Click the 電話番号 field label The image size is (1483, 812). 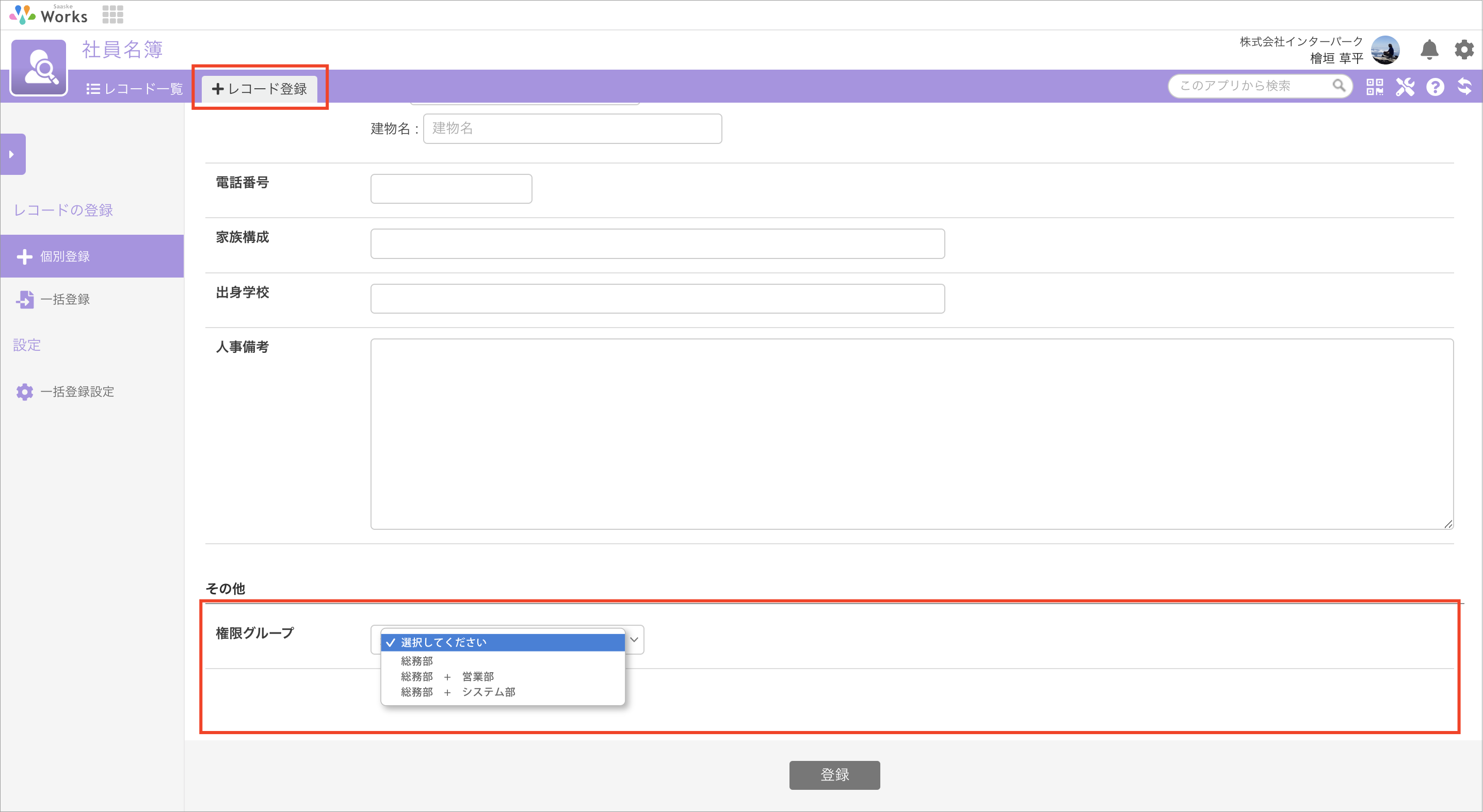[x=243, y=183]
